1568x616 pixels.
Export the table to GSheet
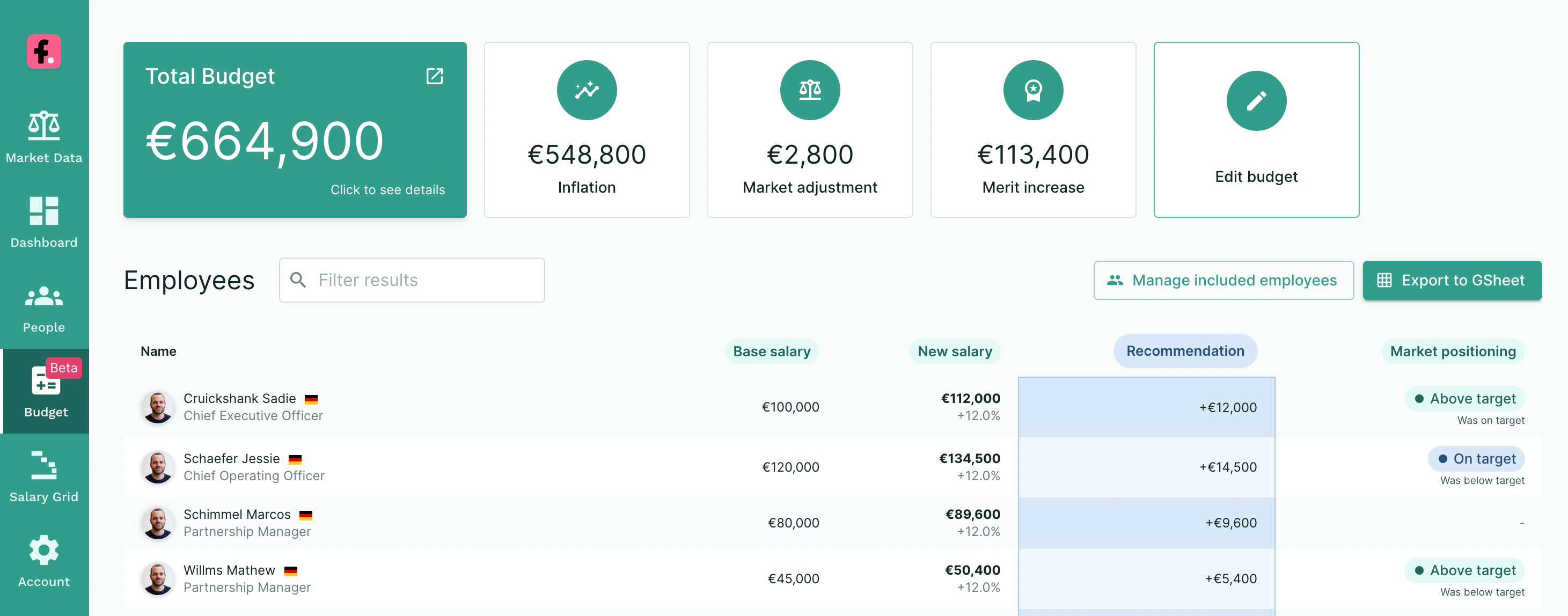pyautogui.click(x=1451, y=280)
